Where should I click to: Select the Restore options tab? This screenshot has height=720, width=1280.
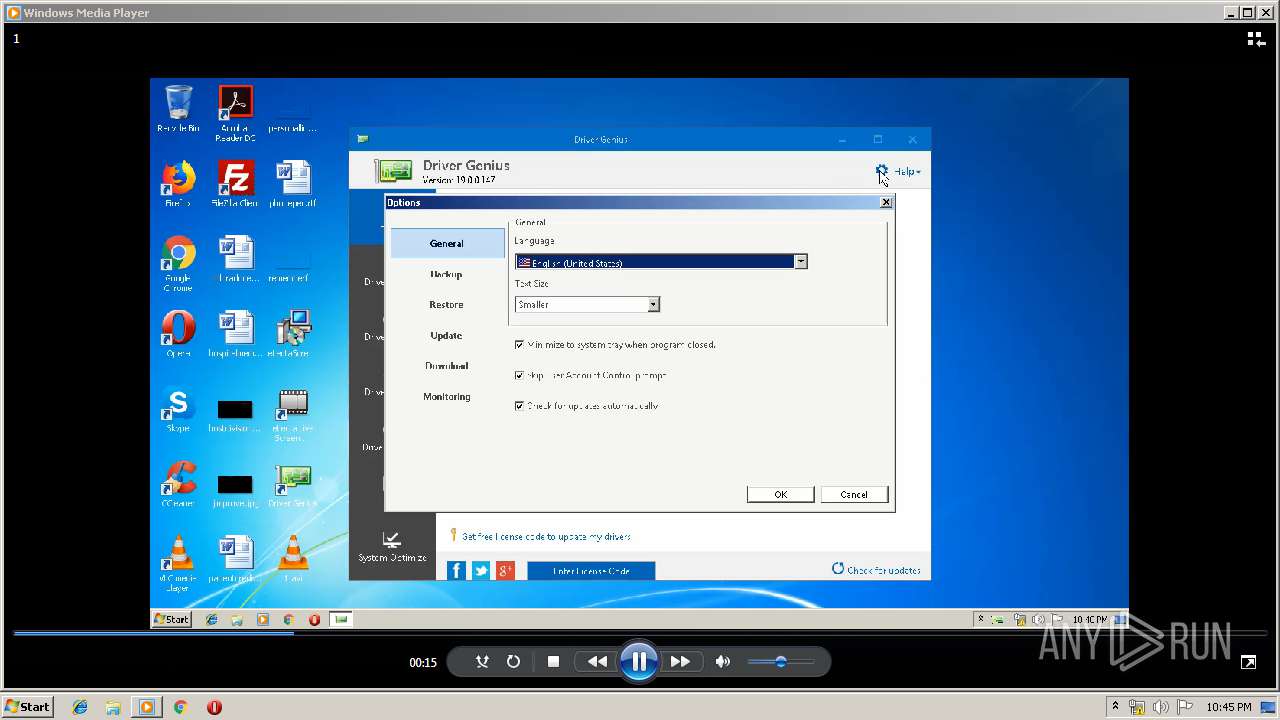point(447,305)
